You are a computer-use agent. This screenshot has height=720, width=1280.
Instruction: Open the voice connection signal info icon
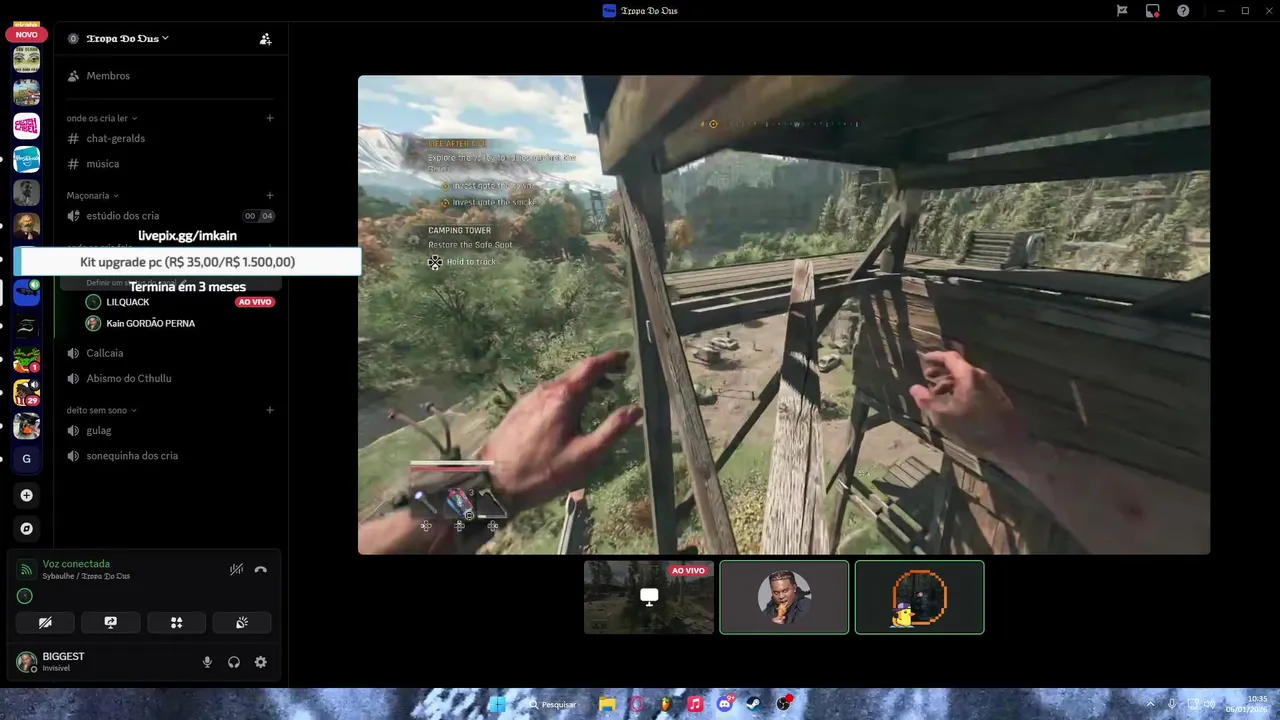[27, 569]
